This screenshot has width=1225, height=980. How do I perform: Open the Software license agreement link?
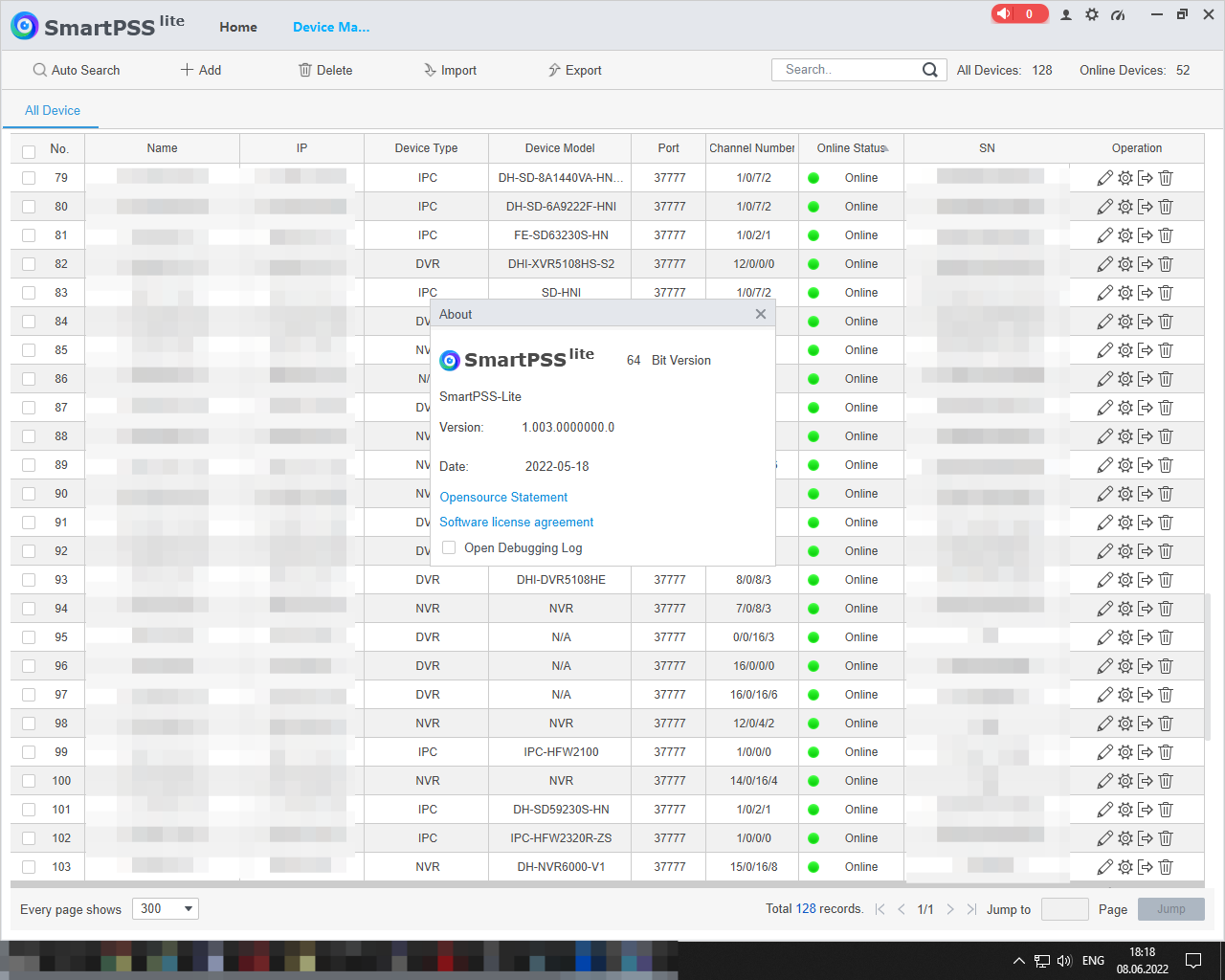coord(517,522)
